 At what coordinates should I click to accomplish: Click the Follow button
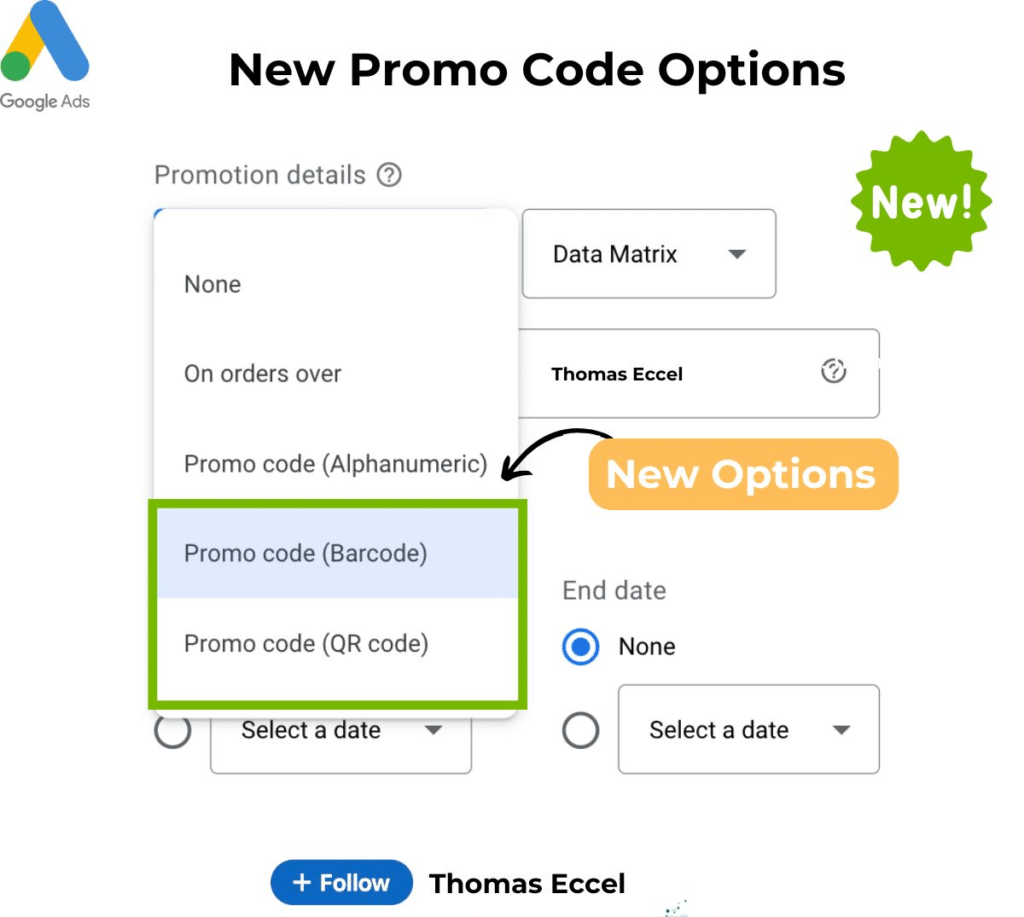(342, 882)
